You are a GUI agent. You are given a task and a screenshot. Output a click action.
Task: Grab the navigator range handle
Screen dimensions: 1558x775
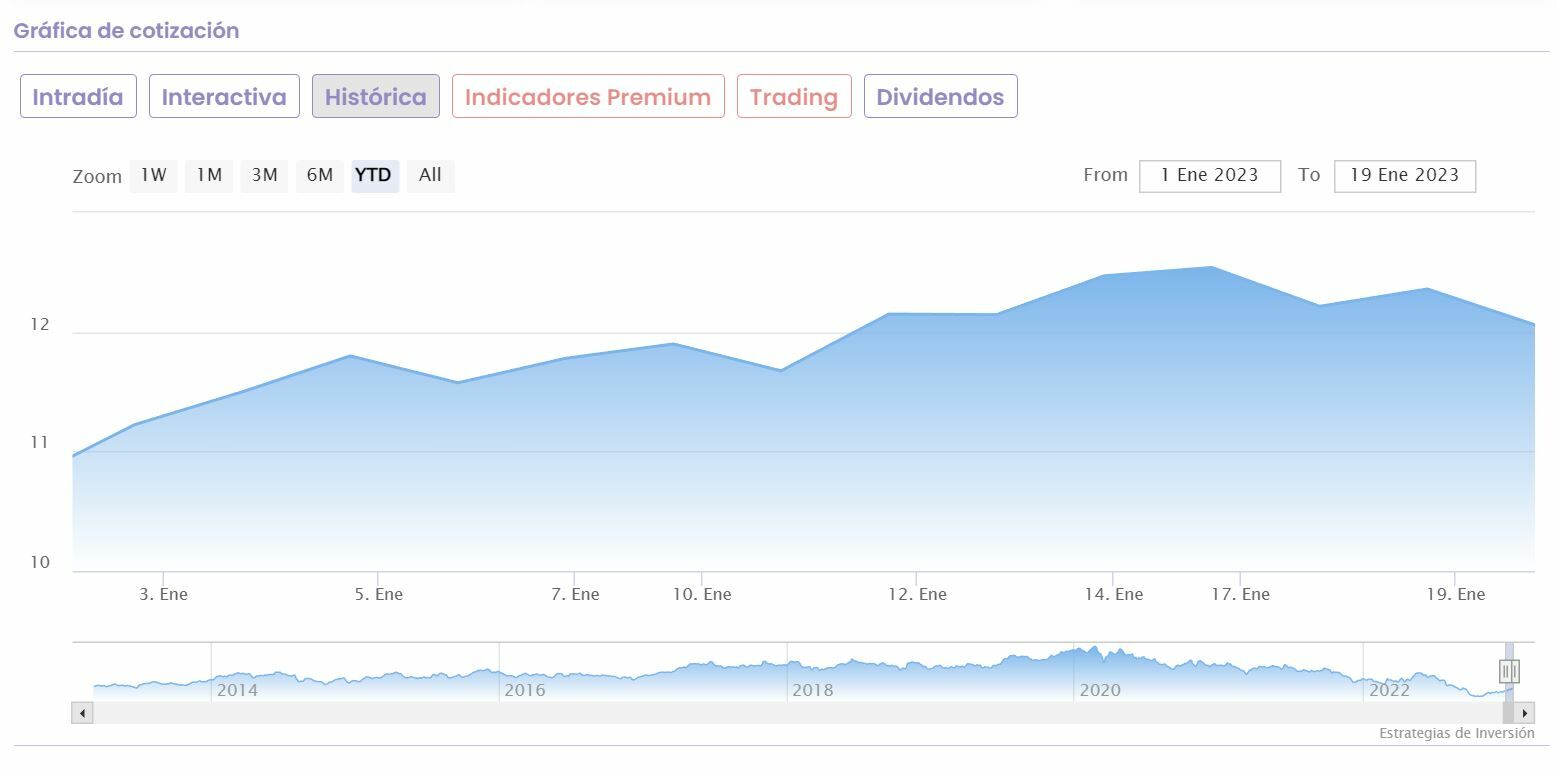tap(1509, 670)
